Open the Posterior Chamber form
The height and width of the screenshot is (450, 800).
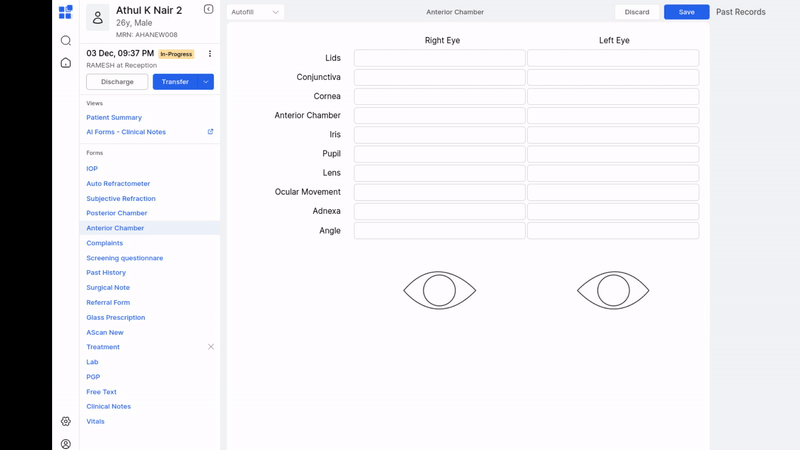coord(116,213)
